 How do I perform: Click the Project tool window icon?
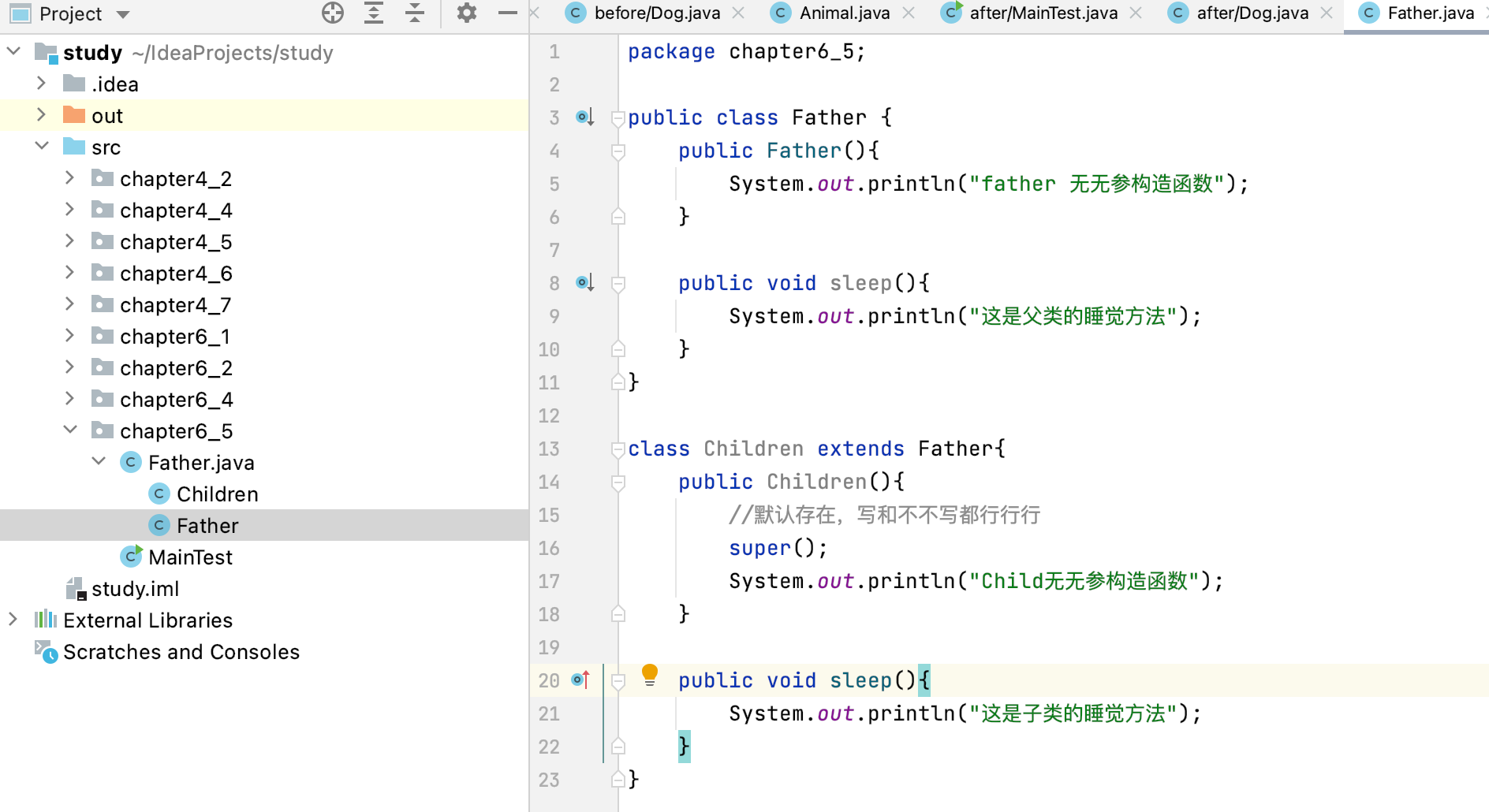pyautogui.click(x=20, y=13)
